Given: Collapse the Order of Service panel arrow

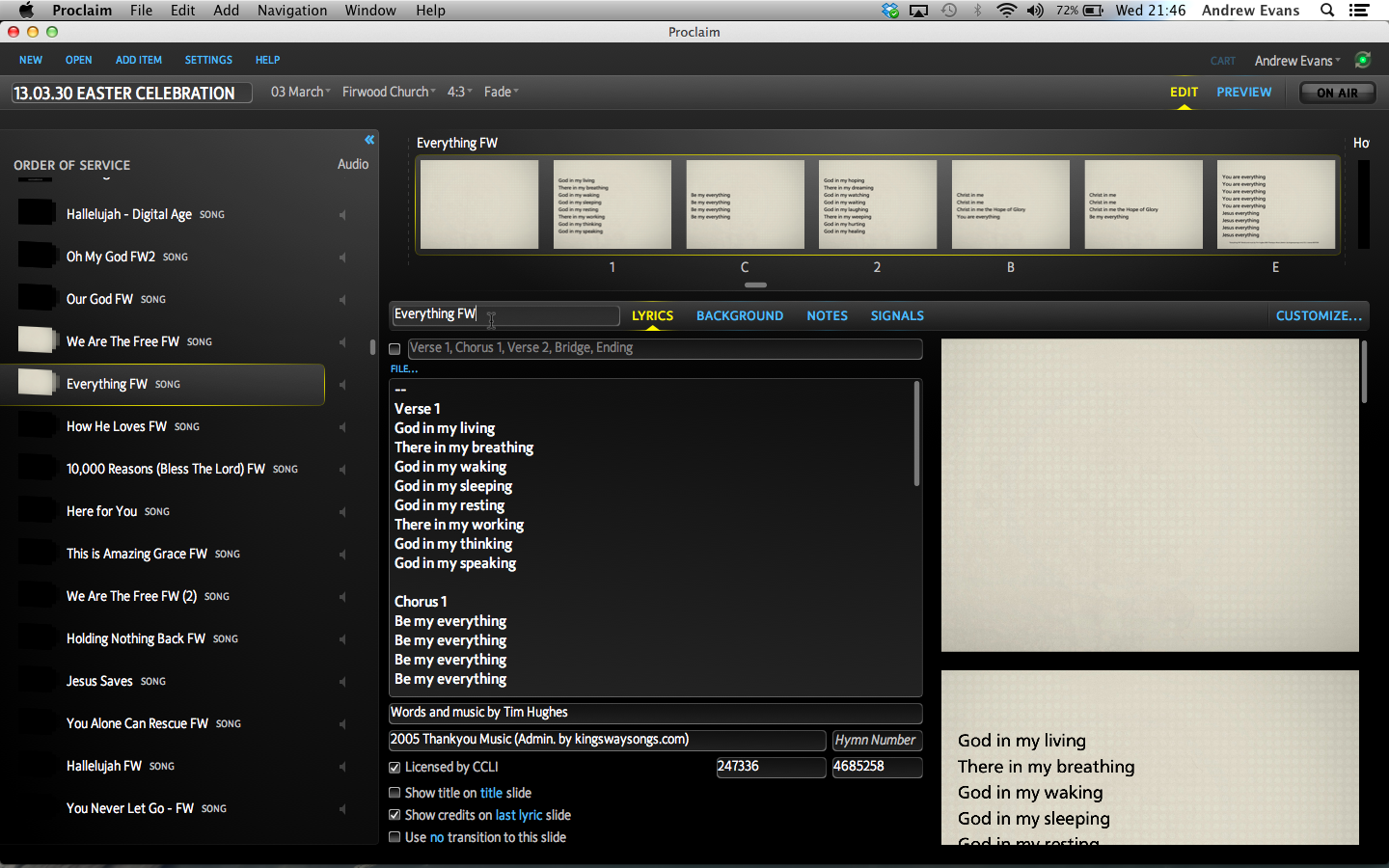Looking at the screenshot, I should click(368, 140).
